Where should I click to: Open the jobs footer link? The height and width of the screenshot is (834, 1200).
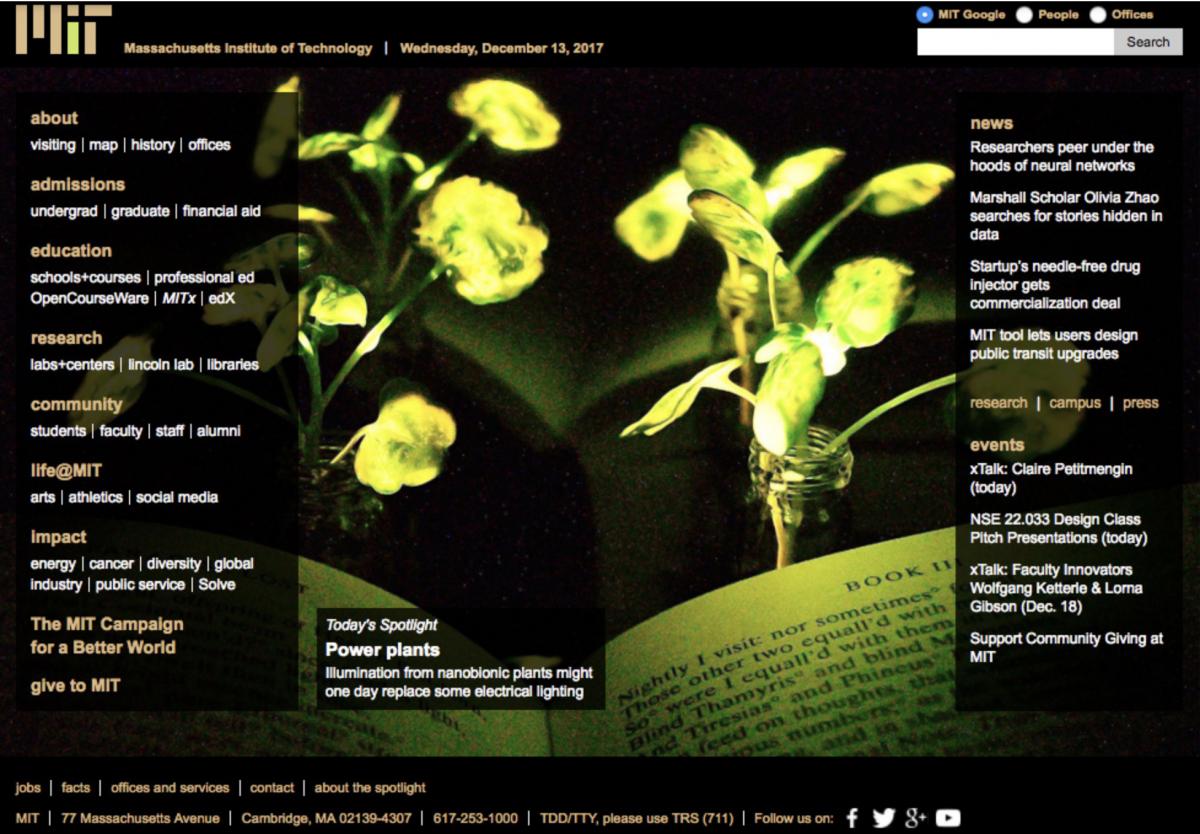[x=28, y=788]
